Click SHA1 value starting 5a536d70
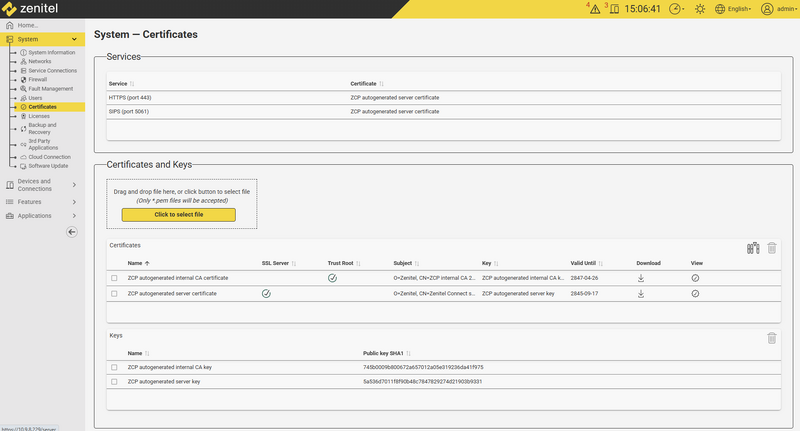800x431 pixels. 422,382
